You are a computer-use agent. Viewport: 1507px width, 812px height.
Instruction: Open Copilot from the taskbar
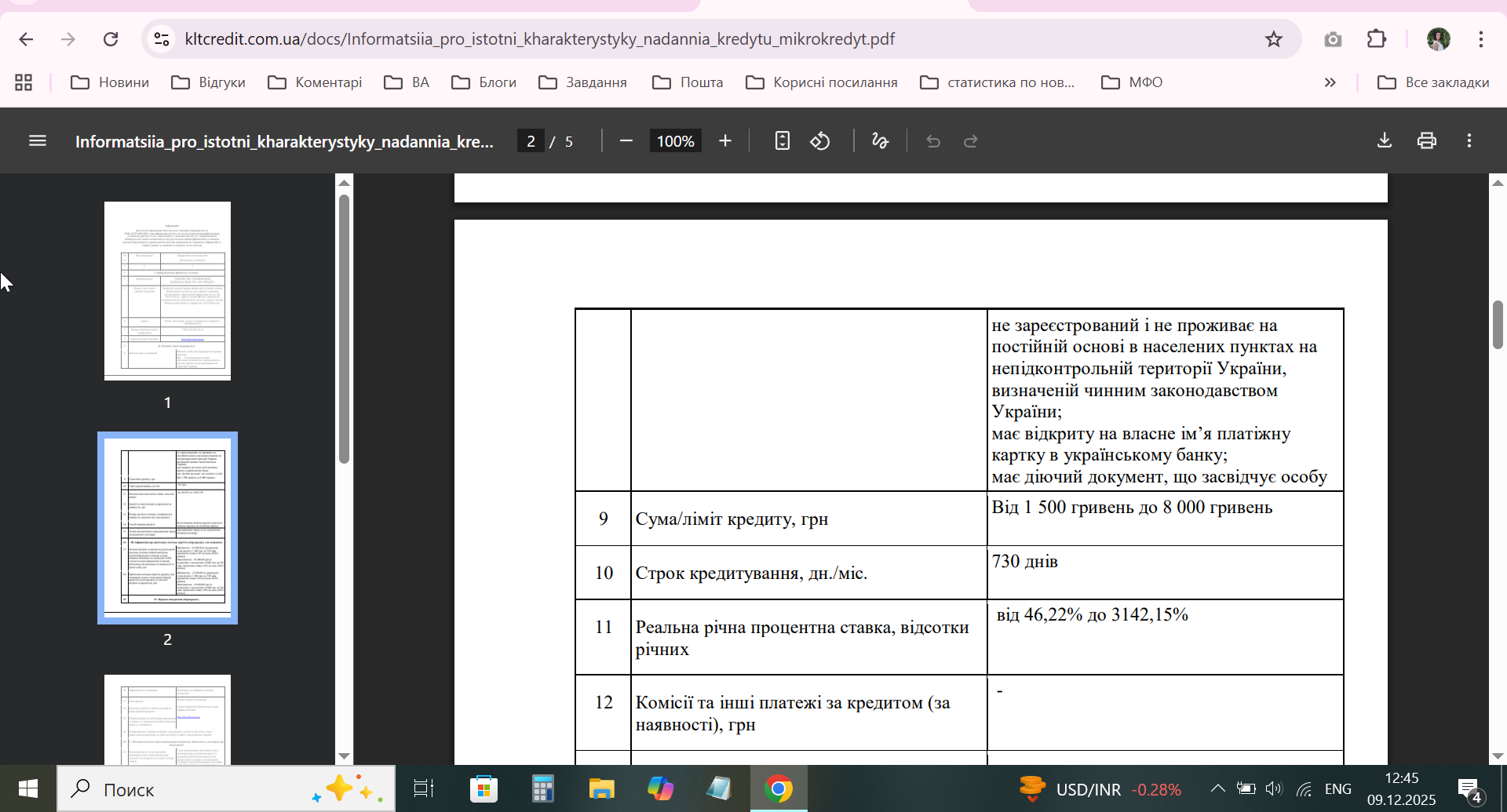(x=660, y=788)
